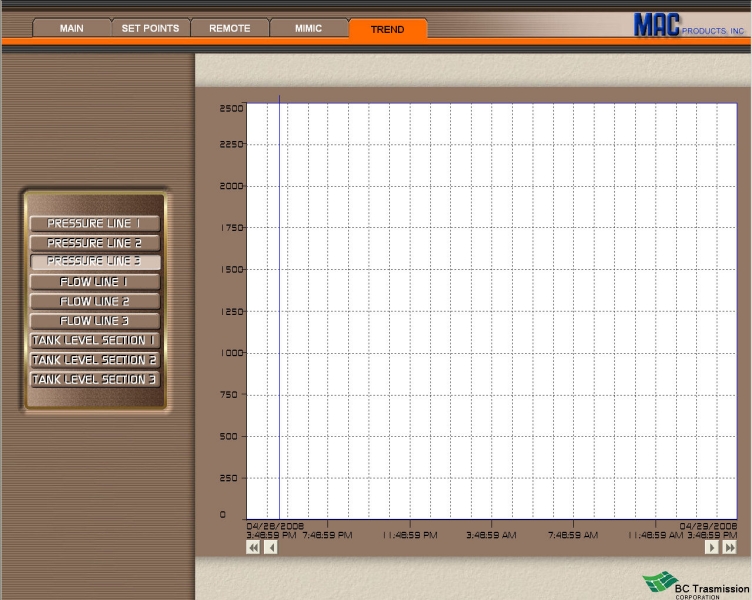The height and width of the screenshot is (600, 752).
Task: Step trend back one interval
Action: click(271, 547)
